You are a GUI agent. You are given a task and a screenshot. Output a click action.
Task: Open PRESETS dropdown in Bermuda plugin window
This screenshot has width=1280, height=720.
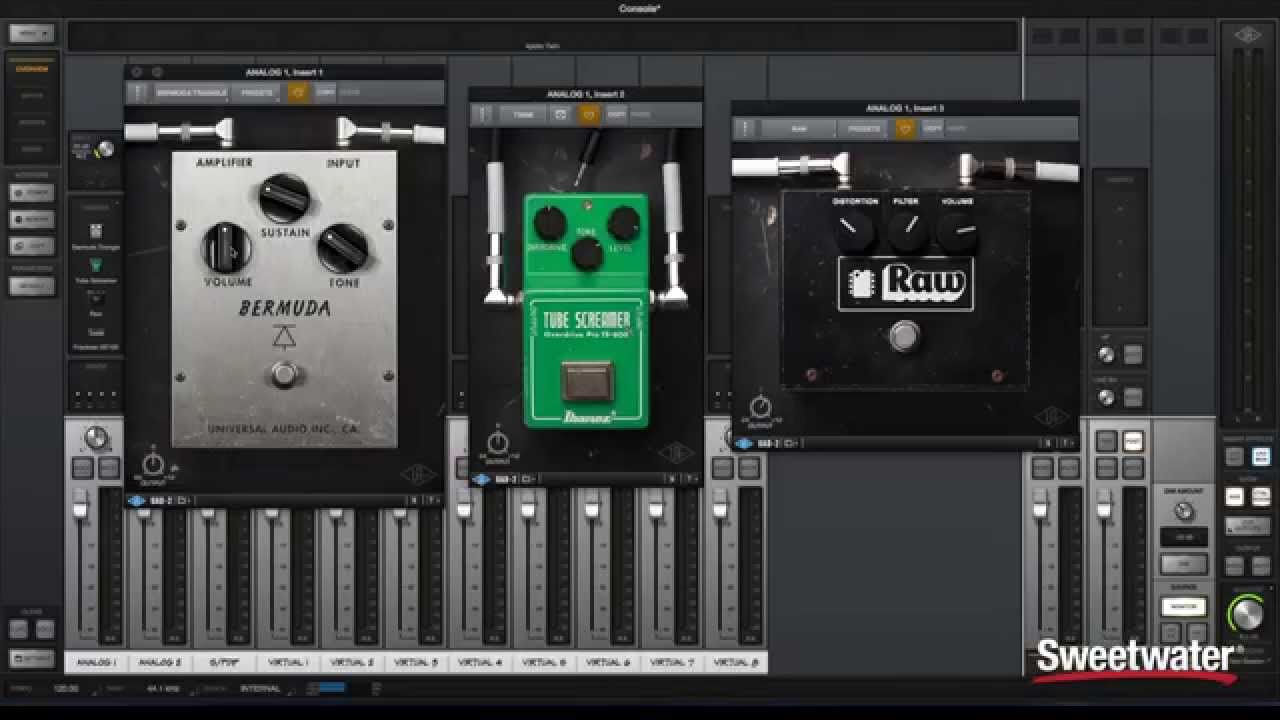258,92
